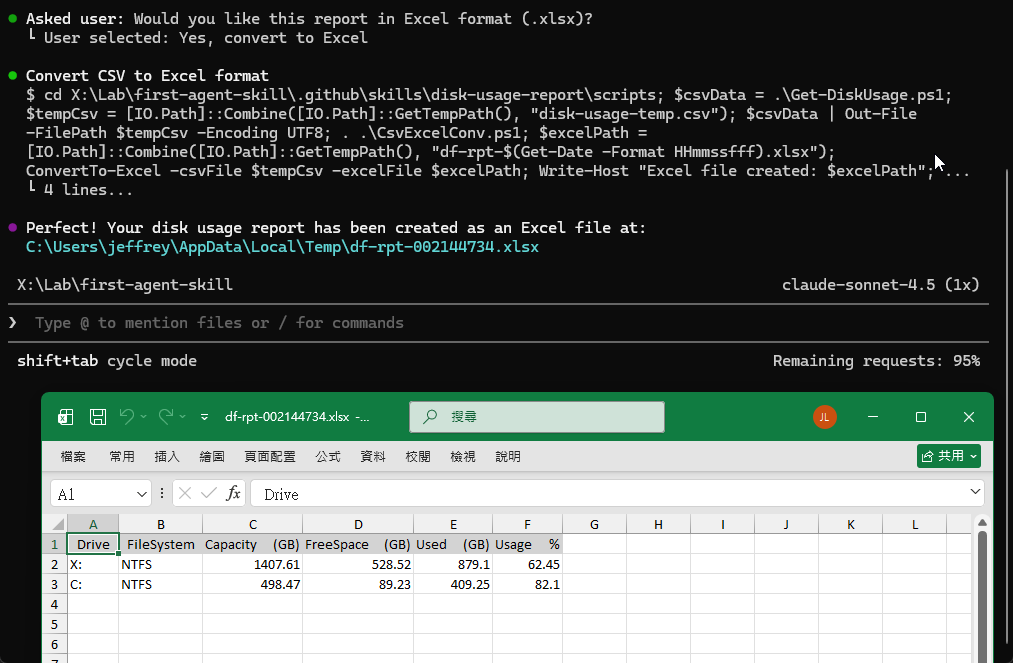Open the Undo history dropdown arrow

[x=144, y=417]
